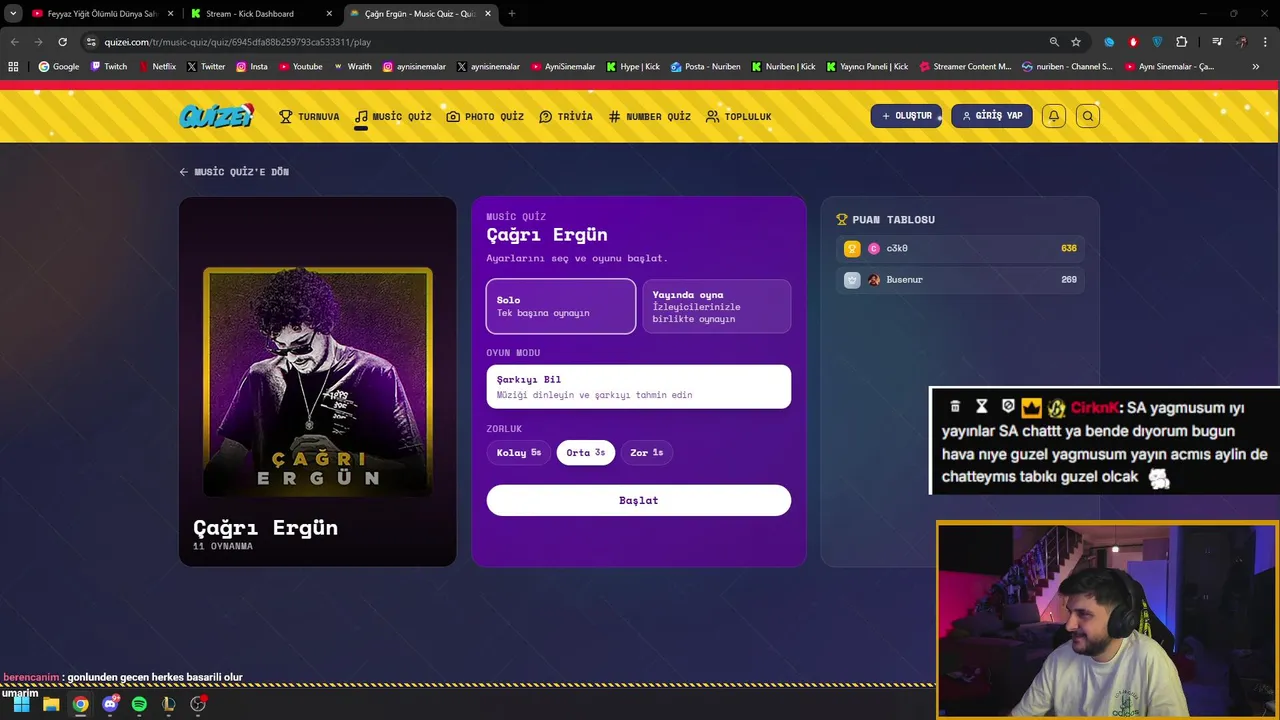Image resolution: width=1280 pixels, height=720 pixels.
Task: Select the Şarkıyı Bil game mode
Action: tap(639, 387)
